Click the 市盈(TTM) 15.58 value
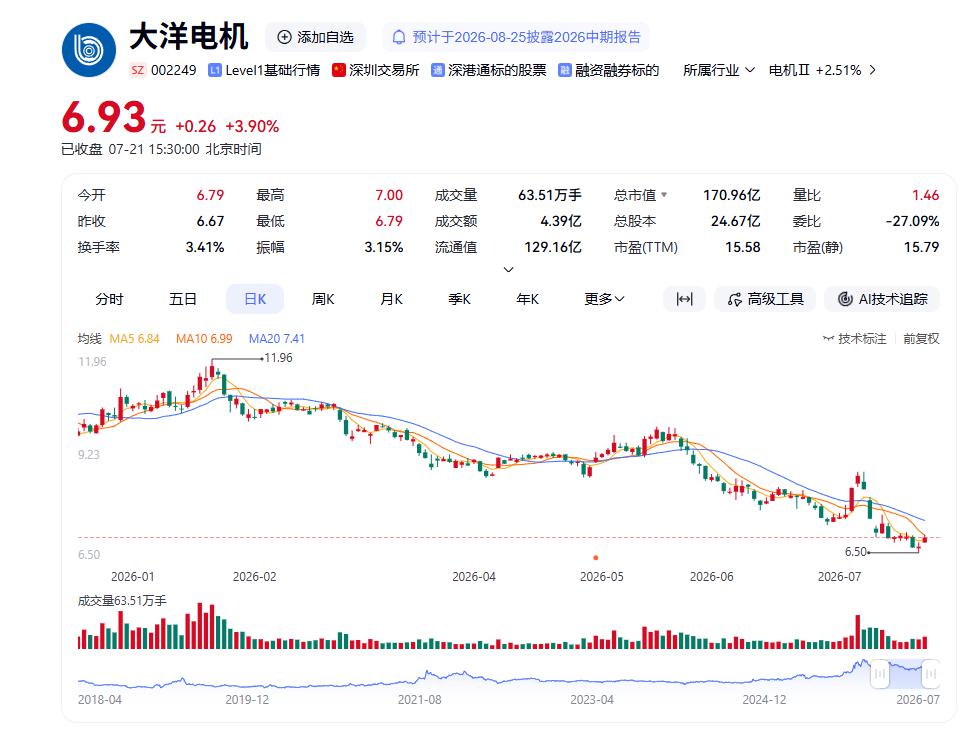969x735 pixels. point(742,247)
